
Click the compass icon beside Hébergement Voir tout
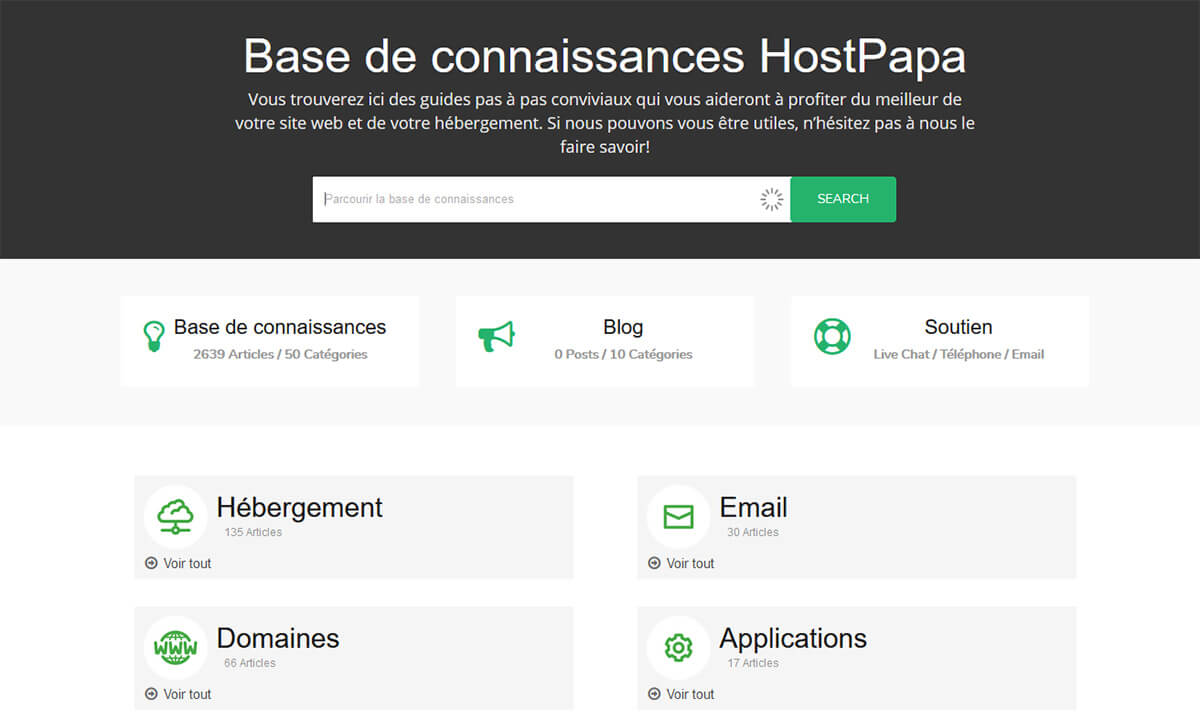[x=152, y=563]
